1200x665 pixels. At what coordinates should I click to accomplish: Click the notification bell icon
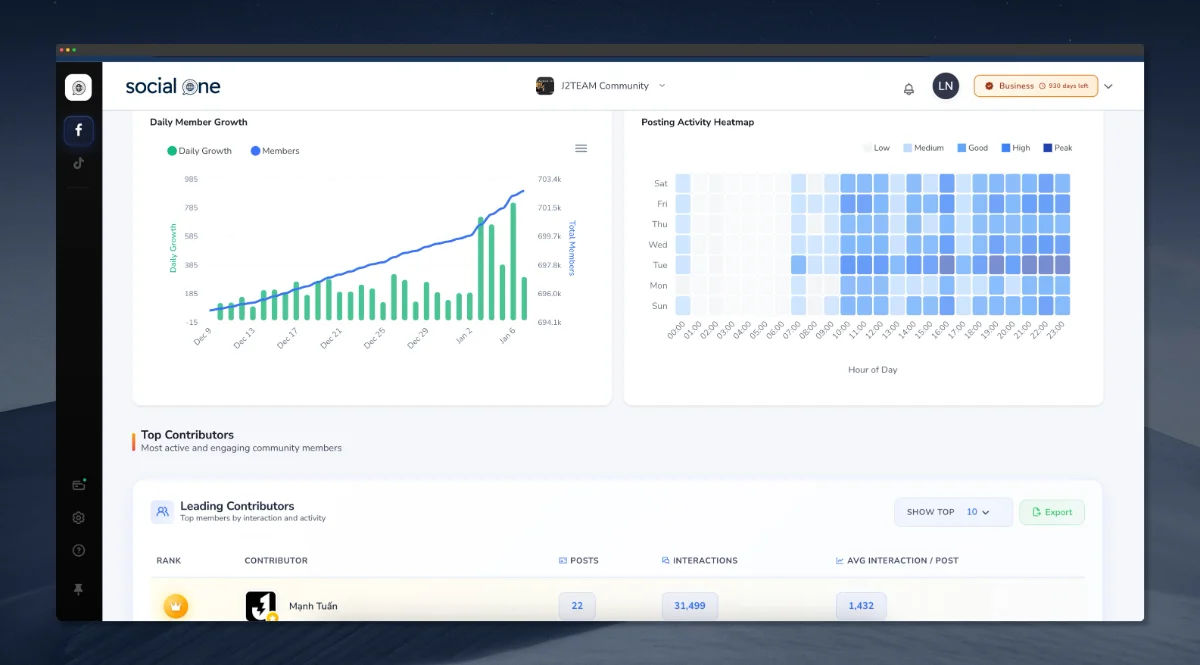tap(908, 88)
